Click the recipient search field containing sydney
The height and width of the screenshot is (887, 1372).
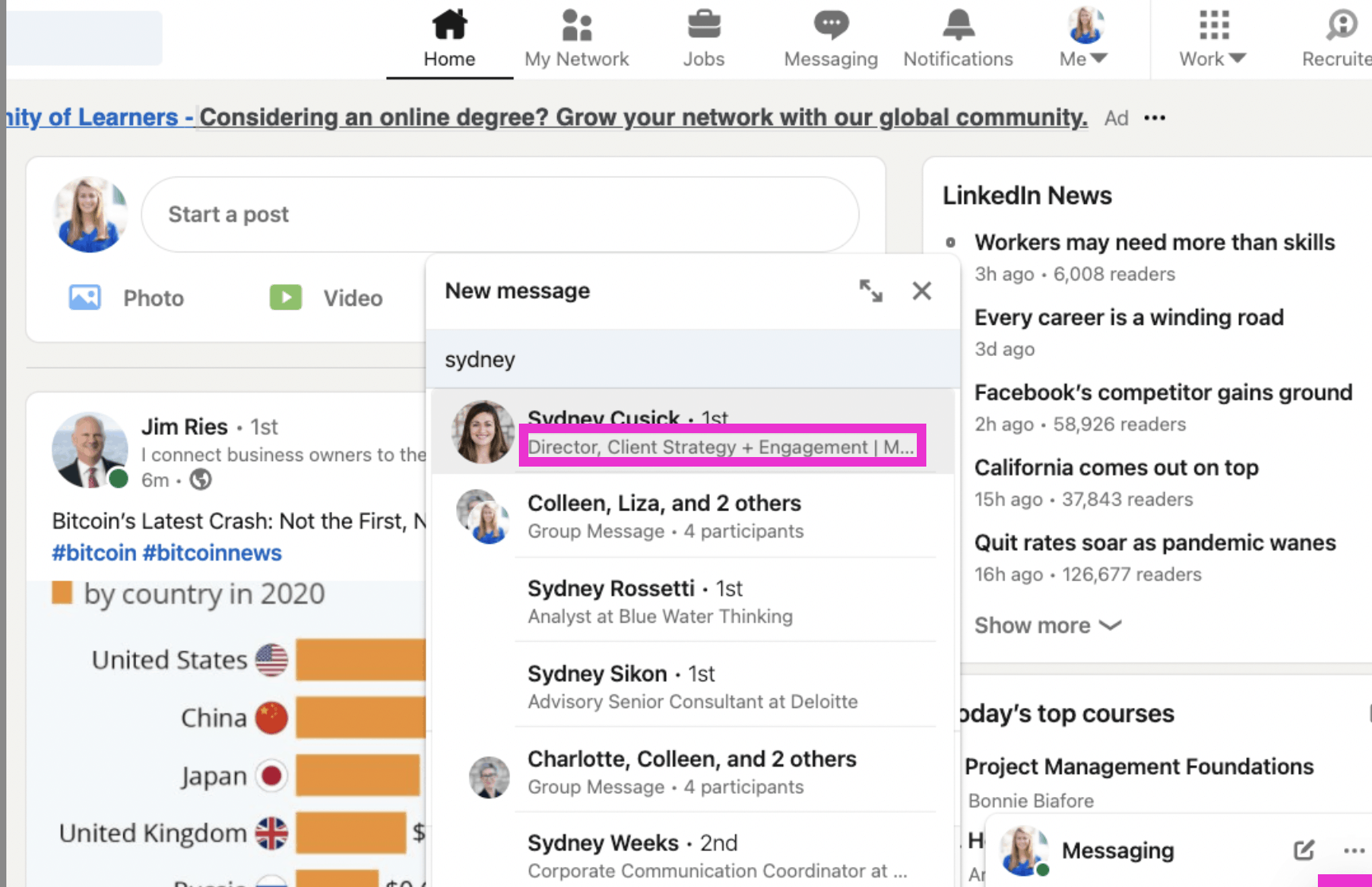click(x=692, y=359)
